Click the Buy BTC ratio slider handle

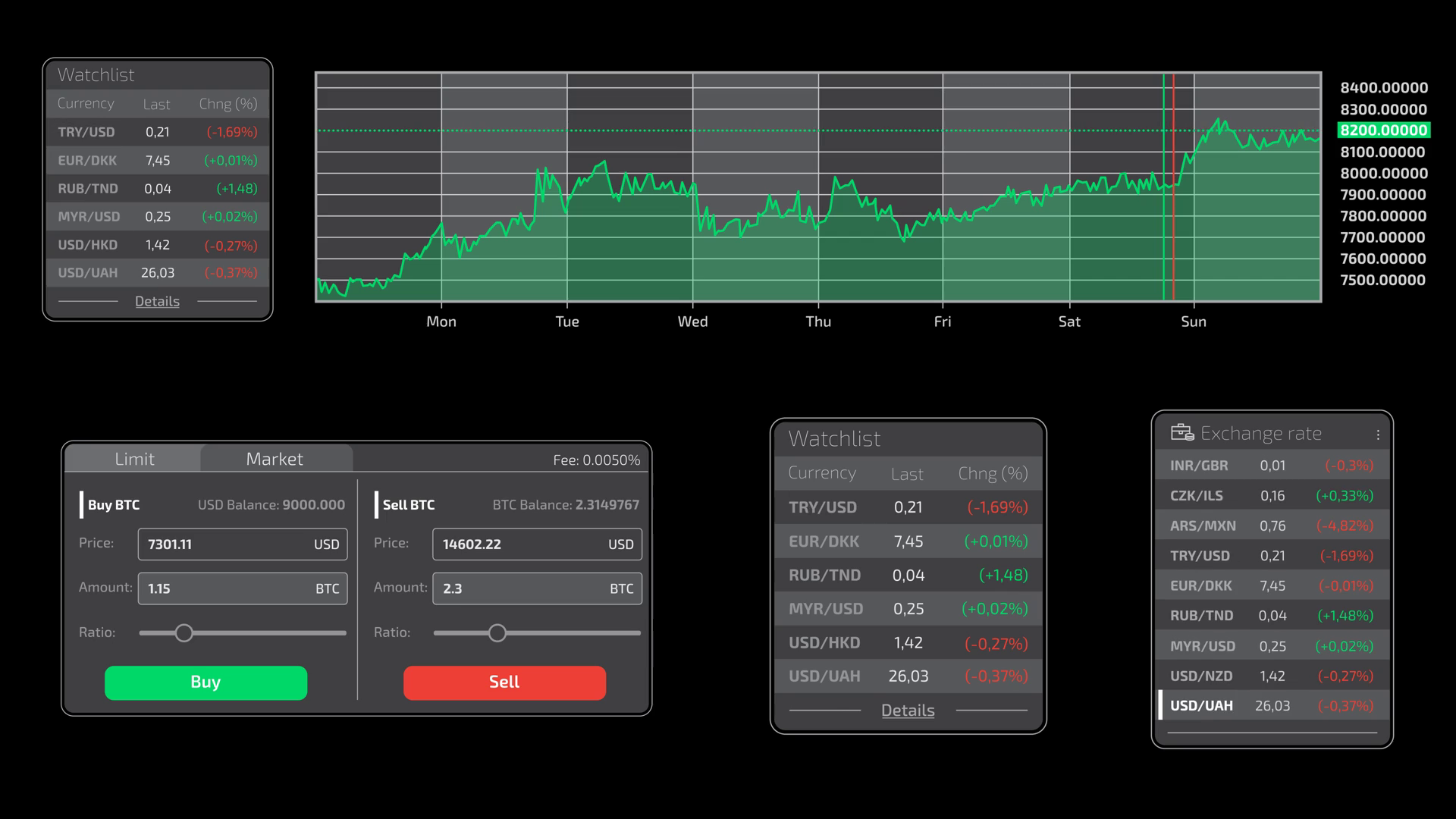[184, 633]
